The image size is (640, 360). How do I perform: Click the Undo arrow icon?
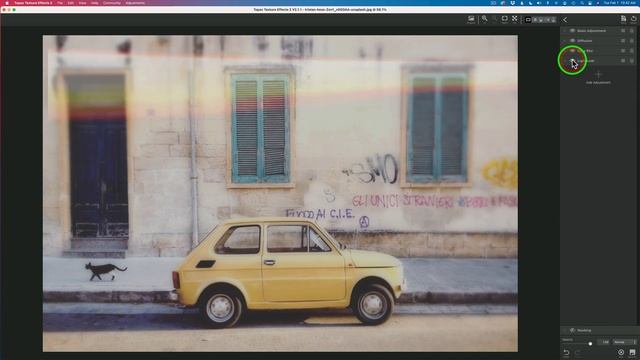coord(566,353)
